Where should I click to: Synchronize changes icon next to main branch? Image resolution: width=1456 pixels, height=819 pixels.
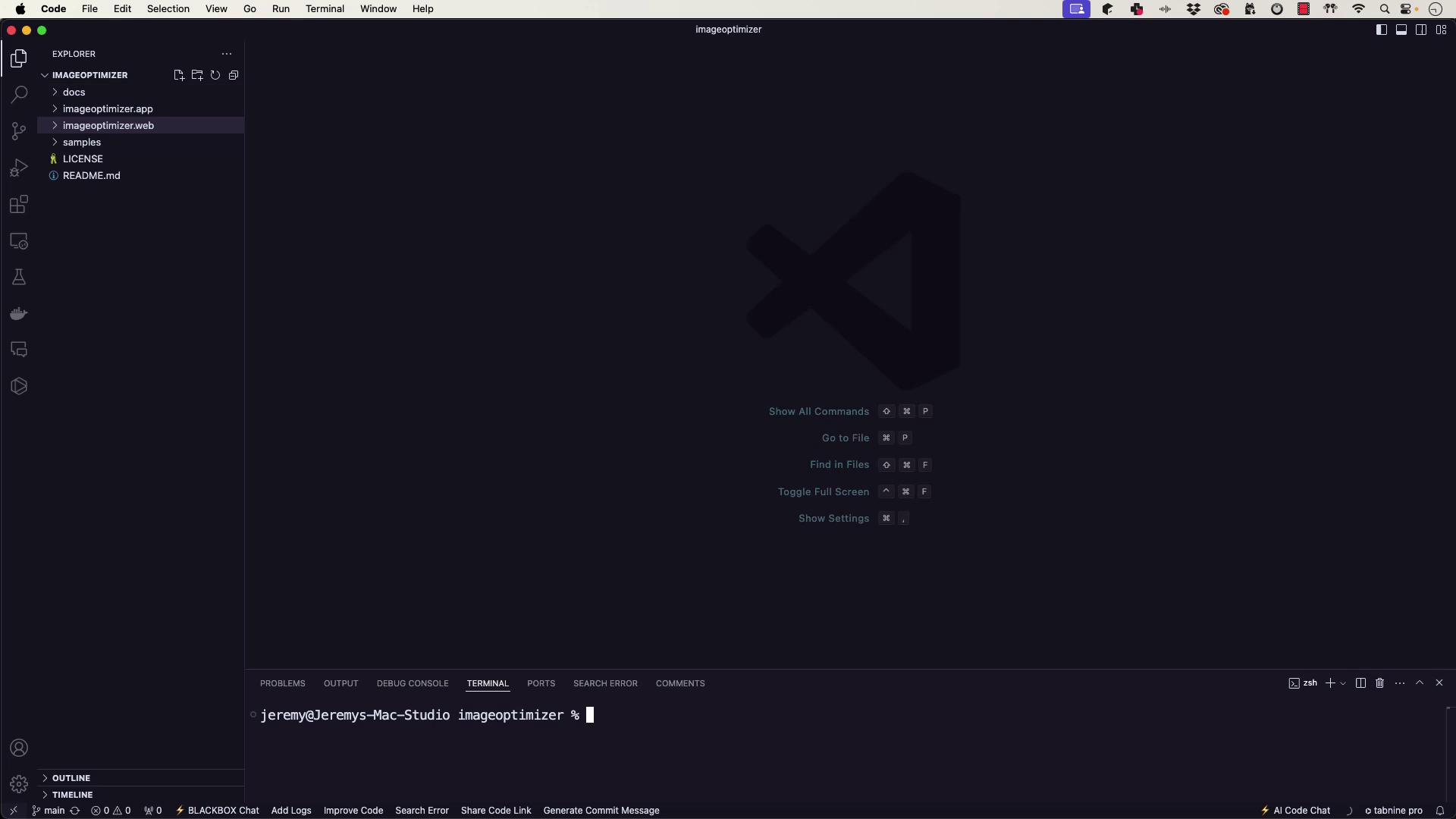coord(74,811)
